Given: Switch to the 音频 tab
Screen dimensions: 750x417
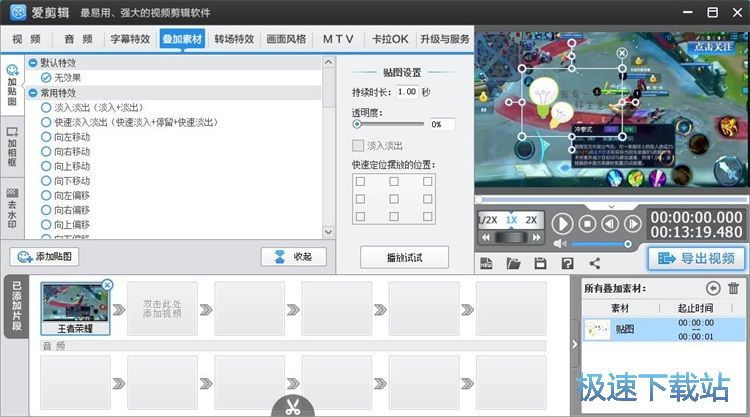Looking at the screenshot, I should (x=78, y=39).
